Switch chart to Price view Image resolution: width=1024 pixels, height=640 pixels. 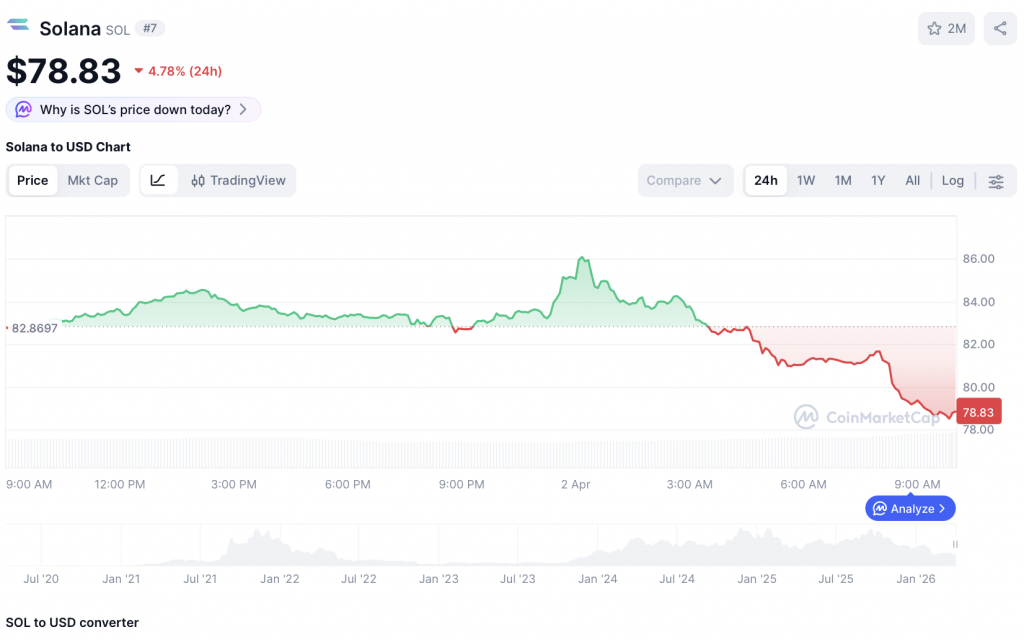click(32, 180)
